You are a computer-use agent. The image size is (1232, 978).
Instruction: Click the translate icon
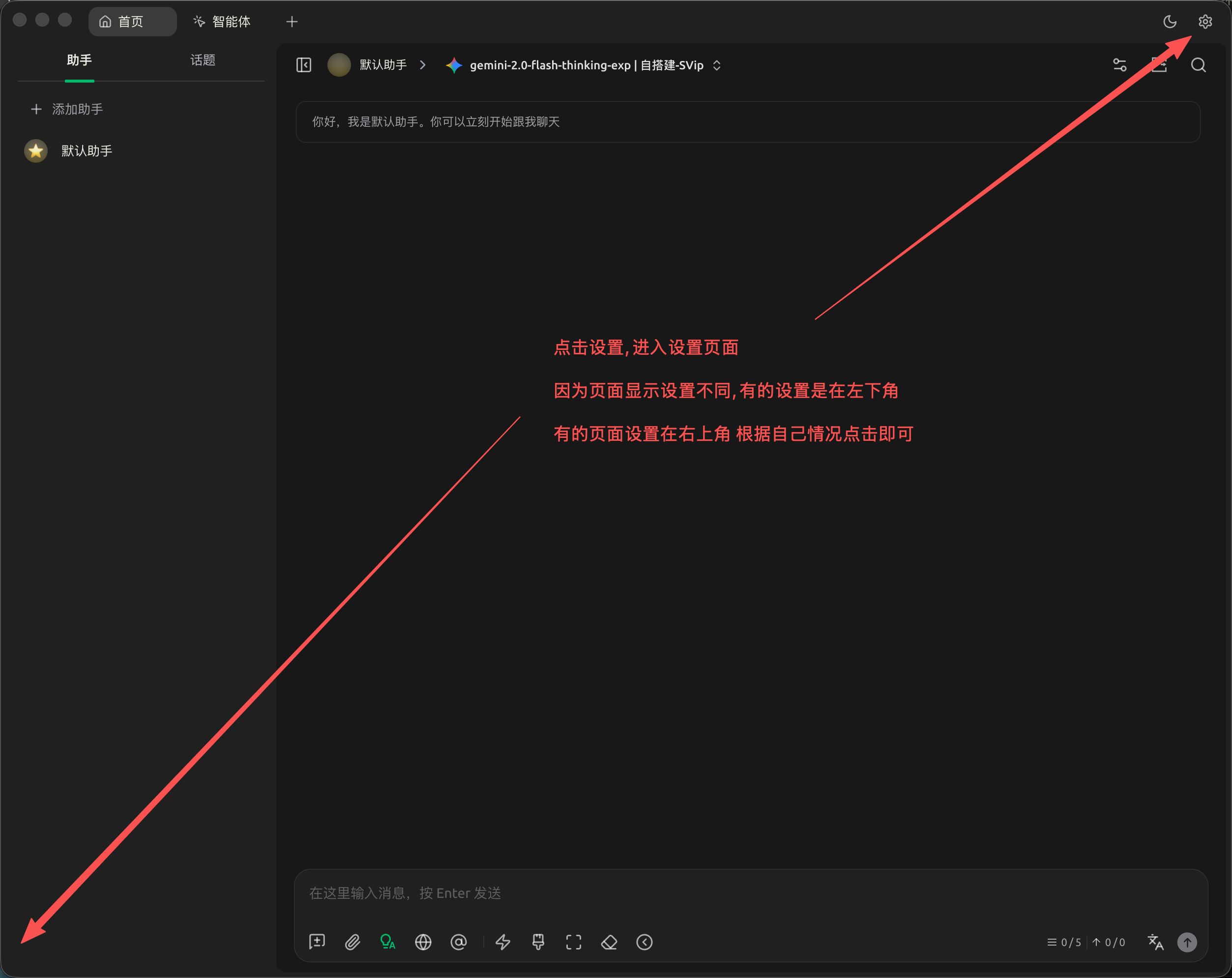(1155, 942)
